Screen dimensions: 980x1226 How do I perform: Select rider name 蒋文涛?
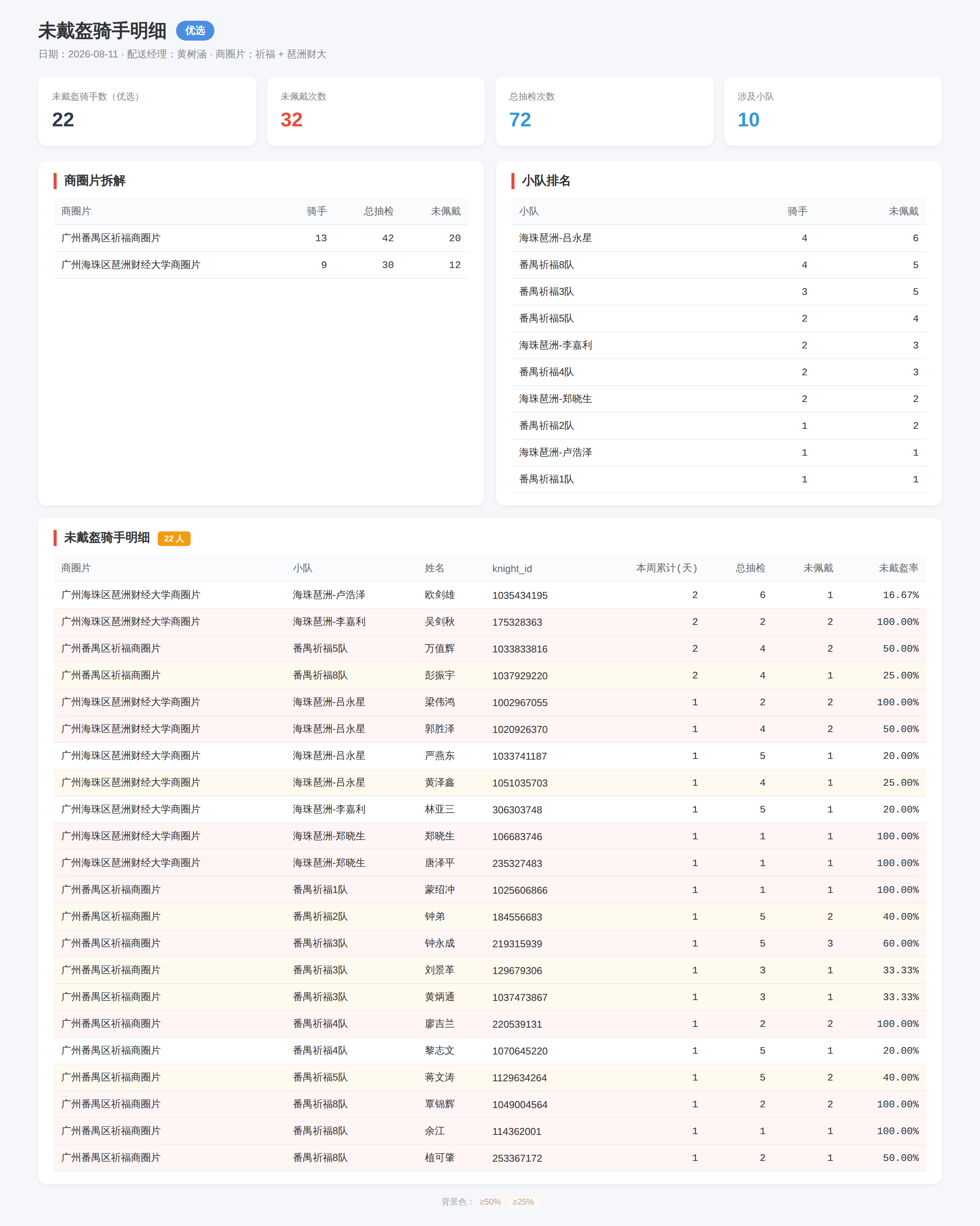439,1077
